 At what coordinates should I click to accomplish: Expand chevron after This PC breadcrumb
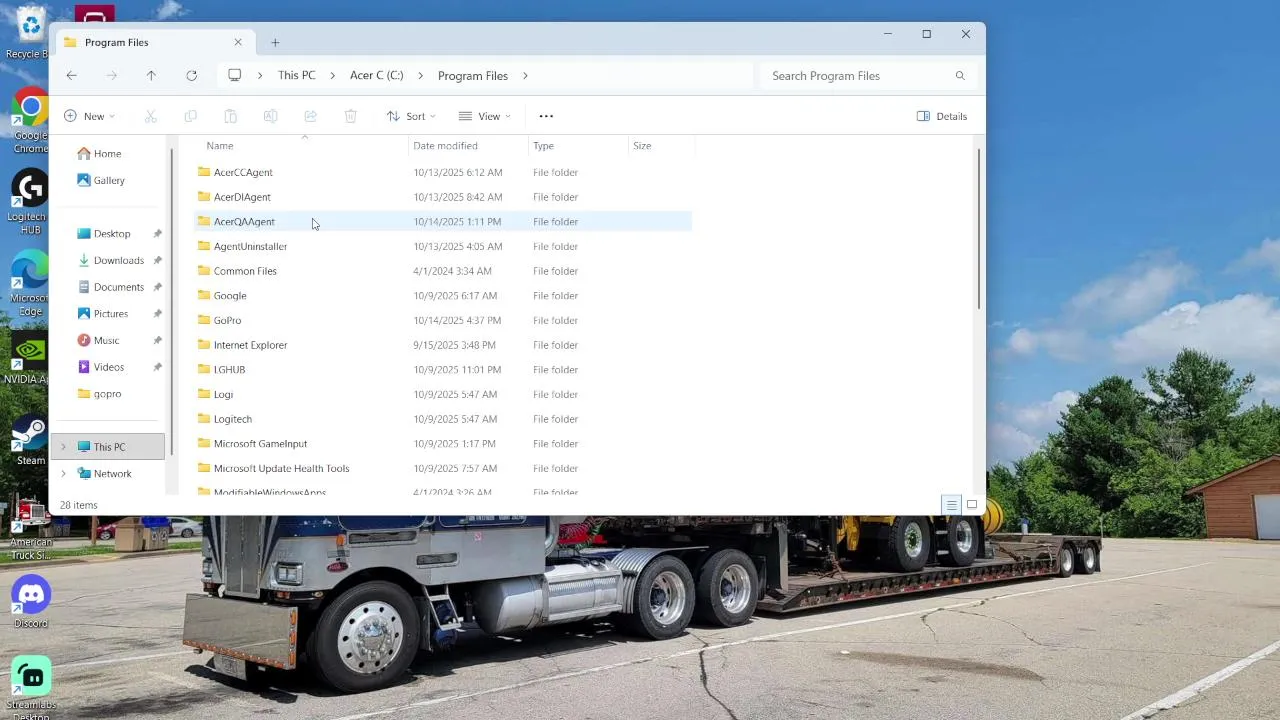333,76
